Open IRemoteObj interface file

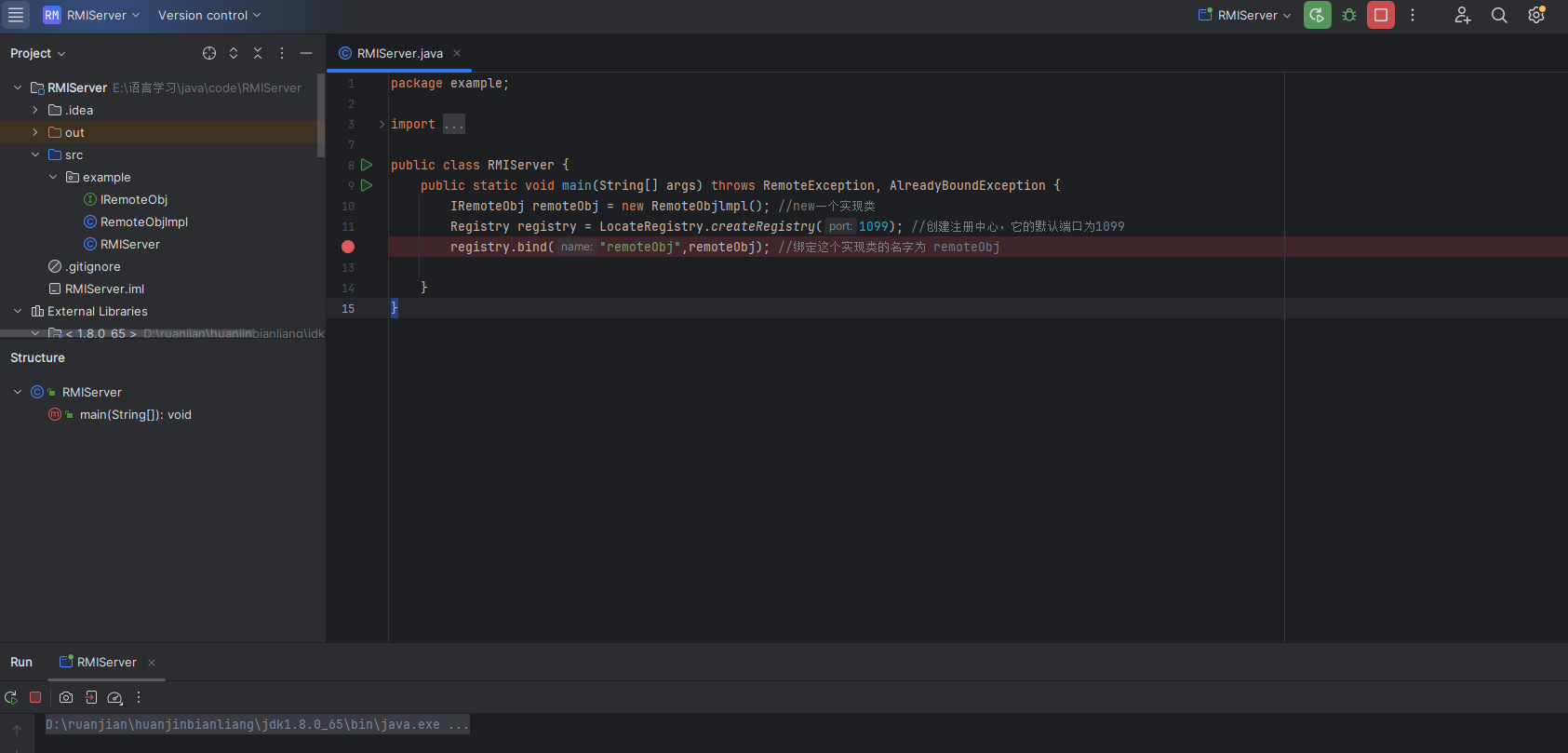[x=133, y=199]
